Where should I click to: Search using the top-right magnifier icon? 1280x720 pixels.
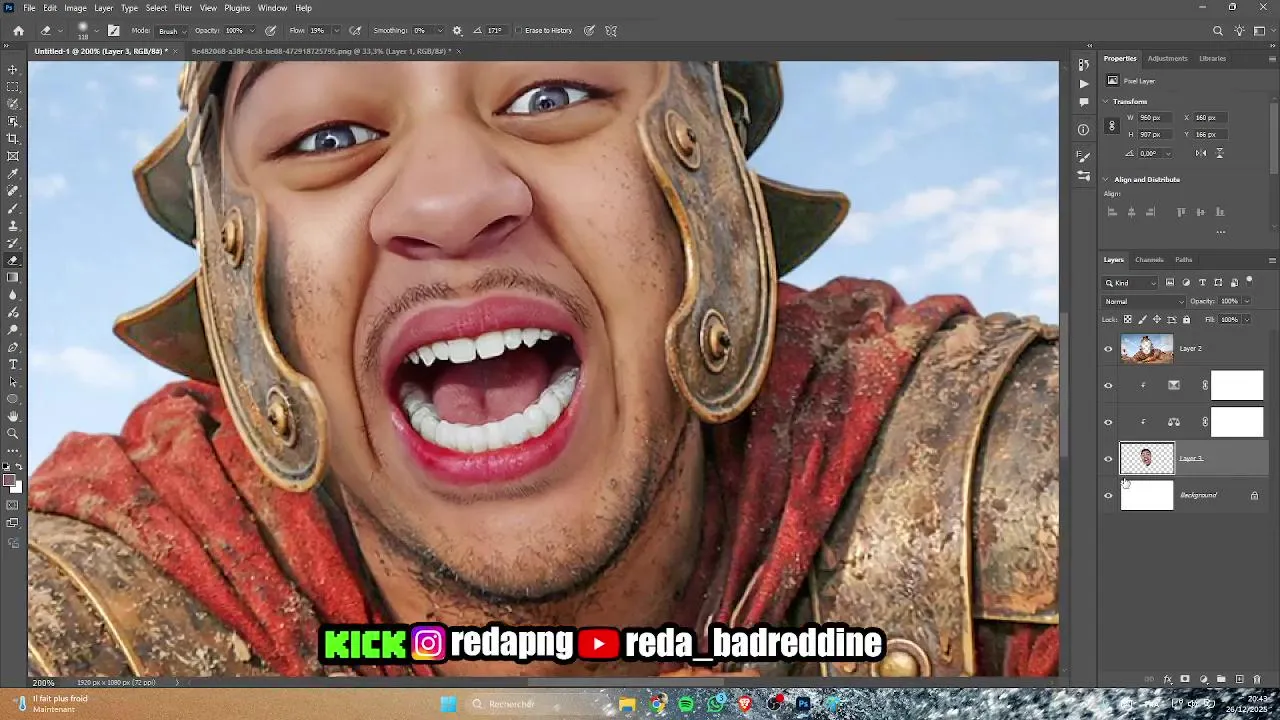pyautogui.click(x=1217, y=31)
